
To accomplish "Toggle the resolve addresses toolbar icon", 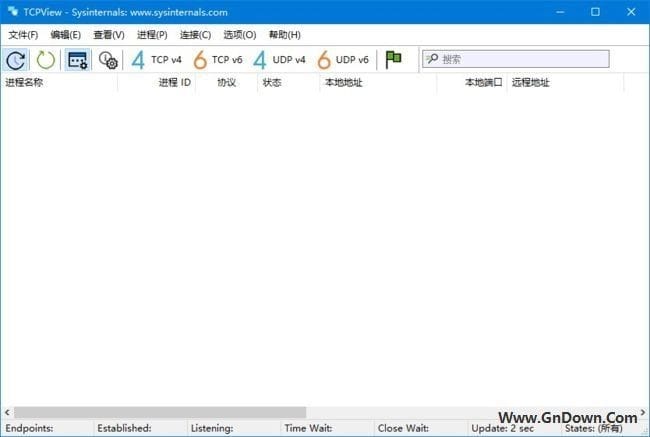I will point(78,60).
